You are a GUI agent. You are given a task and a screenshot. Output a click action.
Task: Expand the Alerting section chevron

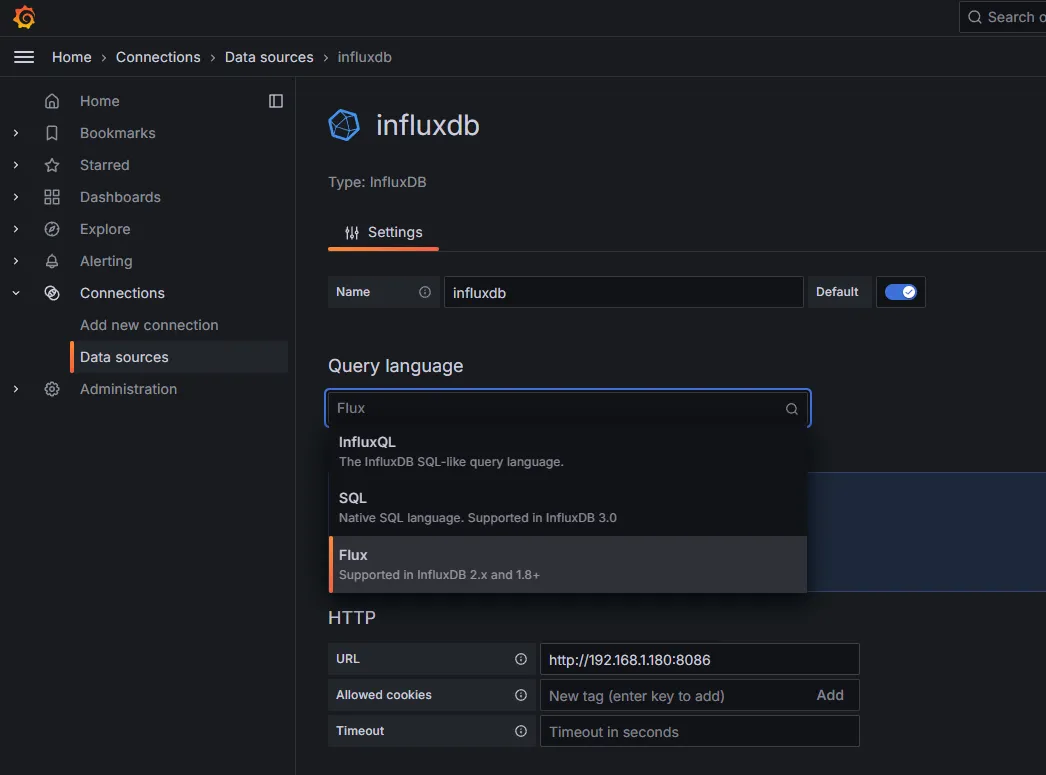pos(16,261)
